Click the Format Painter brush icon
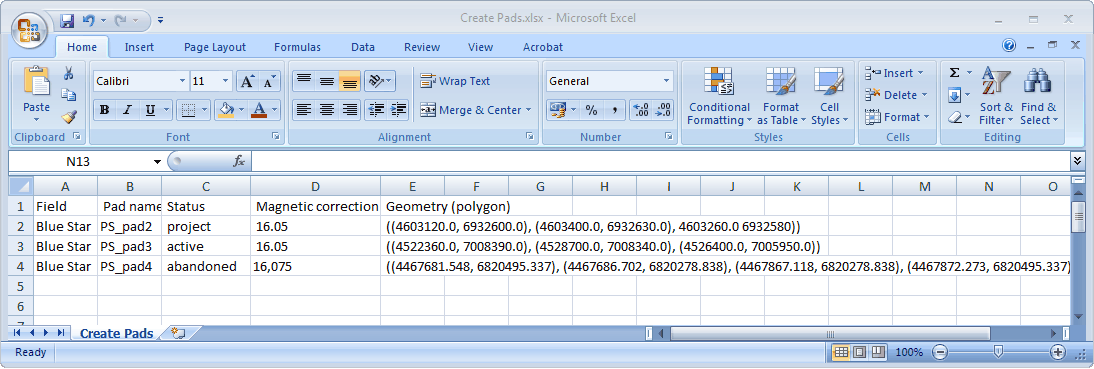The height and width of the screenshot is (369, 1094). (68, 116)
